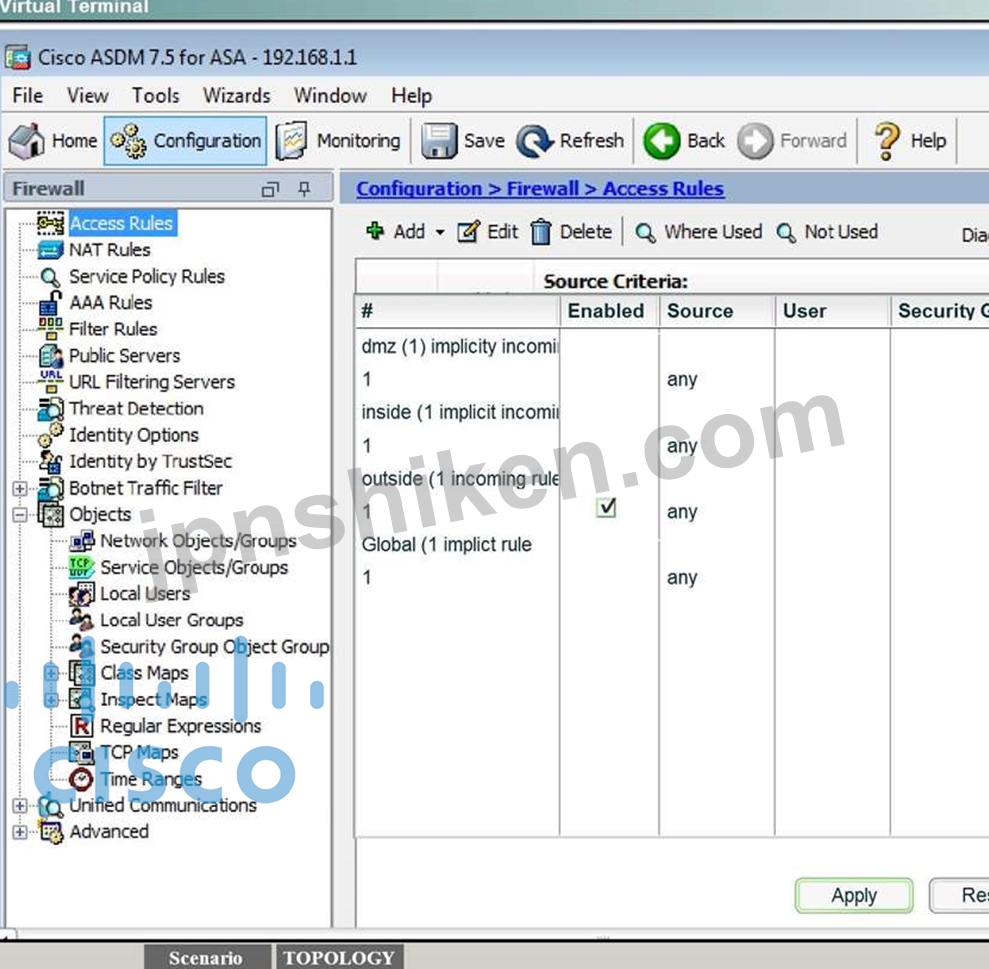
Task: Click the Network Objects/Groups icon
Action: pyautogui.click(x=82, y=541)
